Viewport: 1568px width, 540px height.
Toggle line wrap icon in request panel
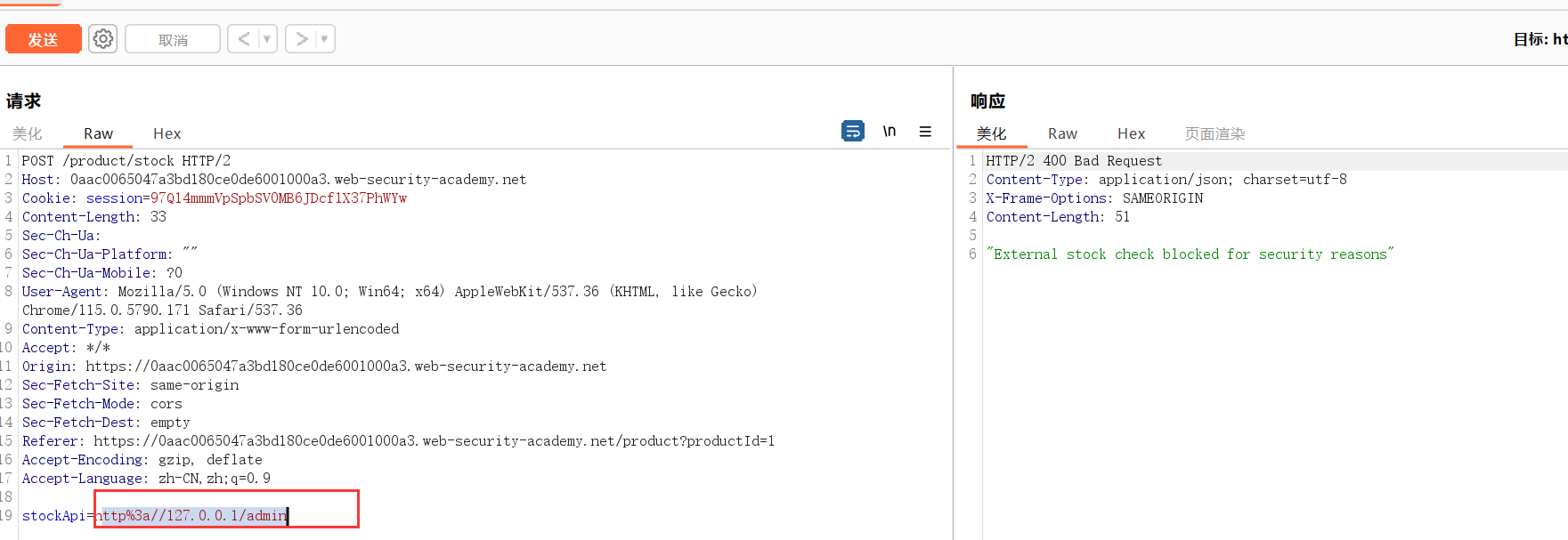coord(852,132)
